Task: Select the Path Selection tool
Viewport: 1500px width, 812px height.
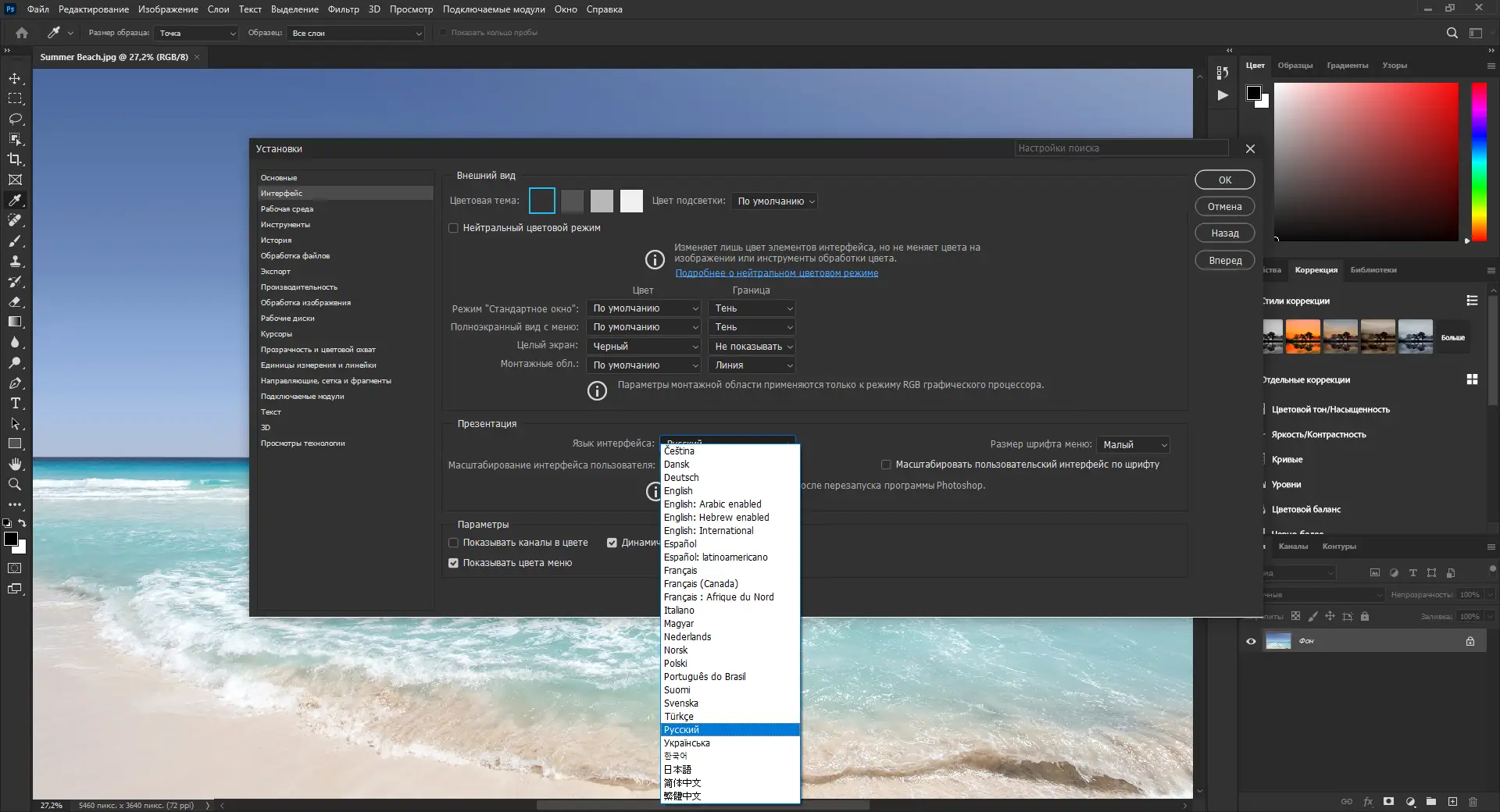Action: (15, 424)
